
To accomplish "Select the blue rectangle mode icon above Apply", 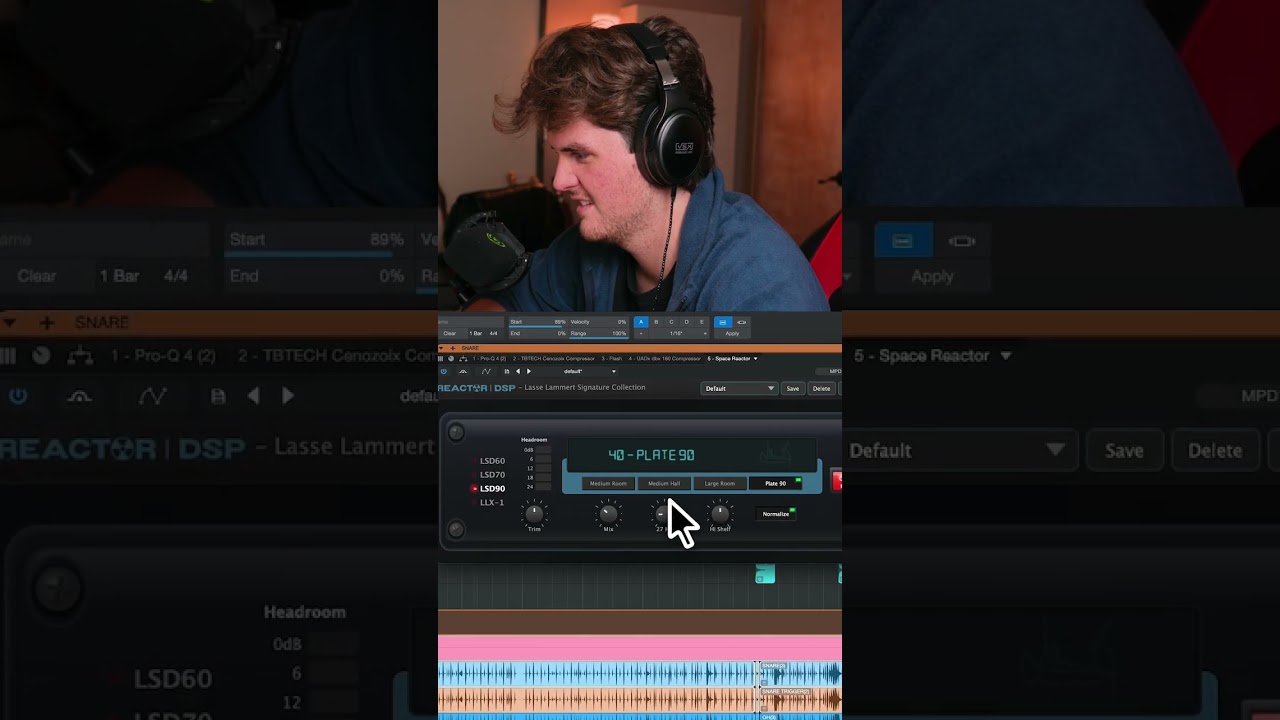I will point(723,322).
